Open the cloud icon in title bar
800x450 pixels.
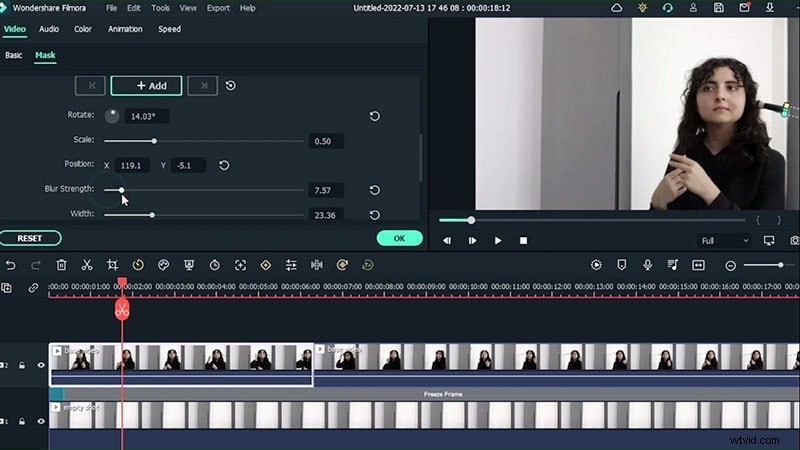pos(616,8)
